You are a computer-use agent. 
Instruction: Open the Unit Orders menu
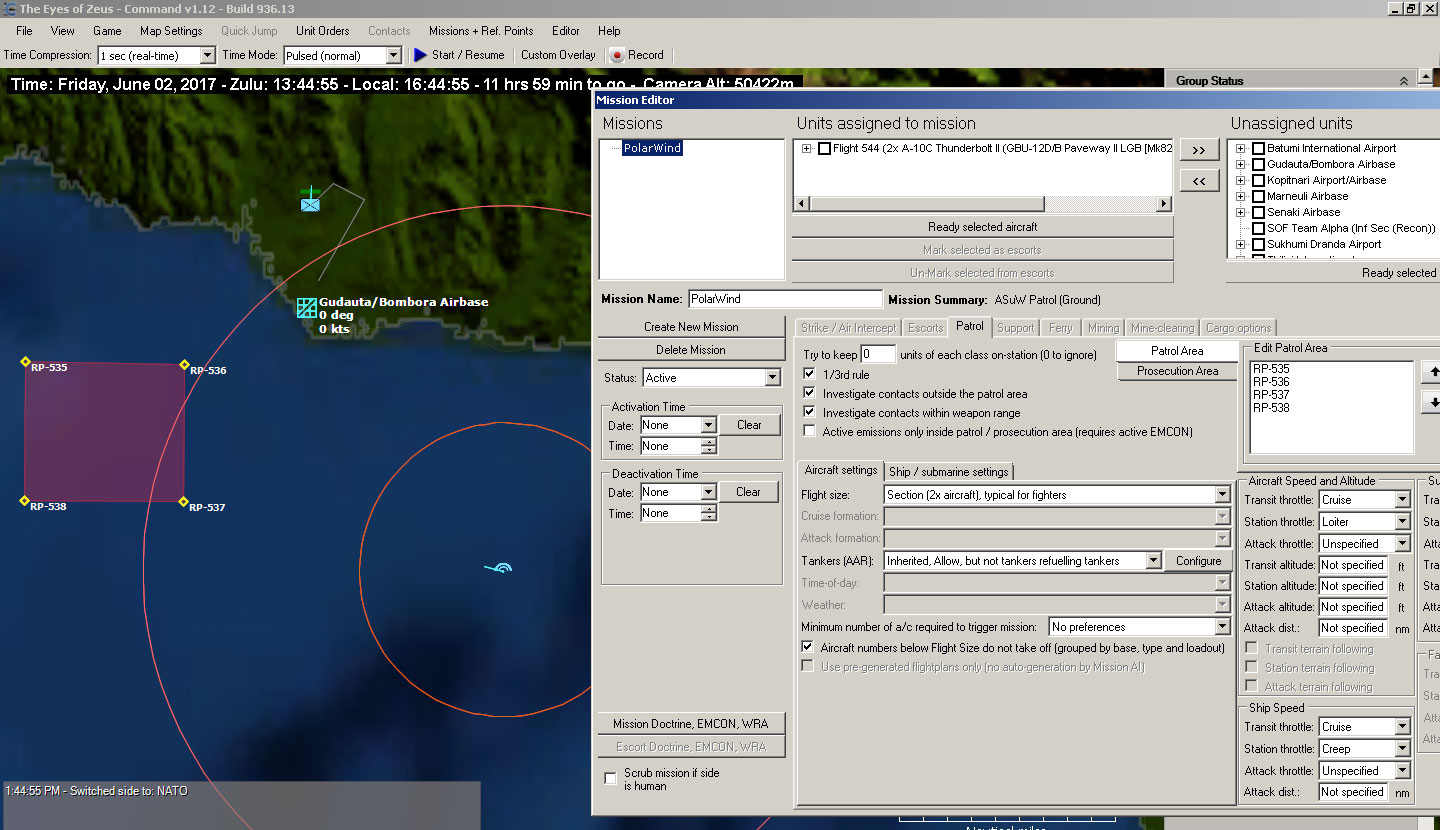323,31
